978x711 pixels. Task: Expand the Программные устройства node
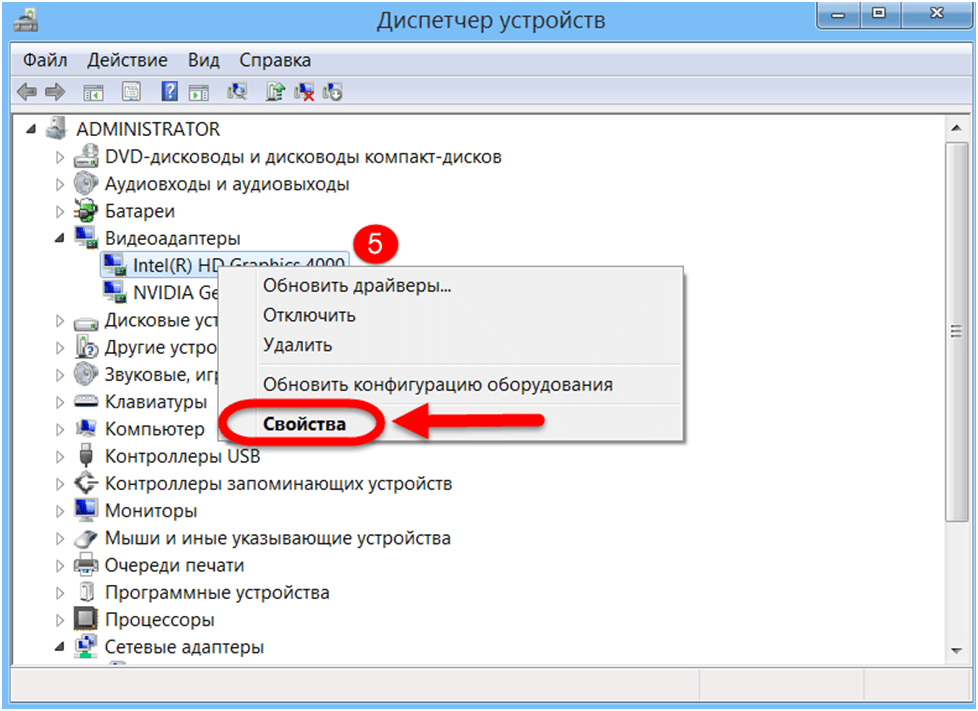click(60, 592)
